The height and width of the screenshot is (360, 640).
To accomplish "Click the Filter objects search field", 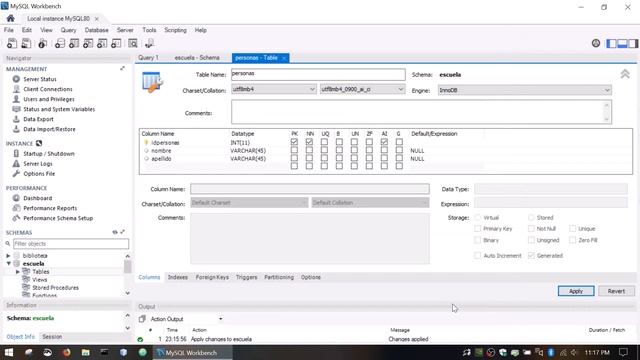I will pos(71,244).
